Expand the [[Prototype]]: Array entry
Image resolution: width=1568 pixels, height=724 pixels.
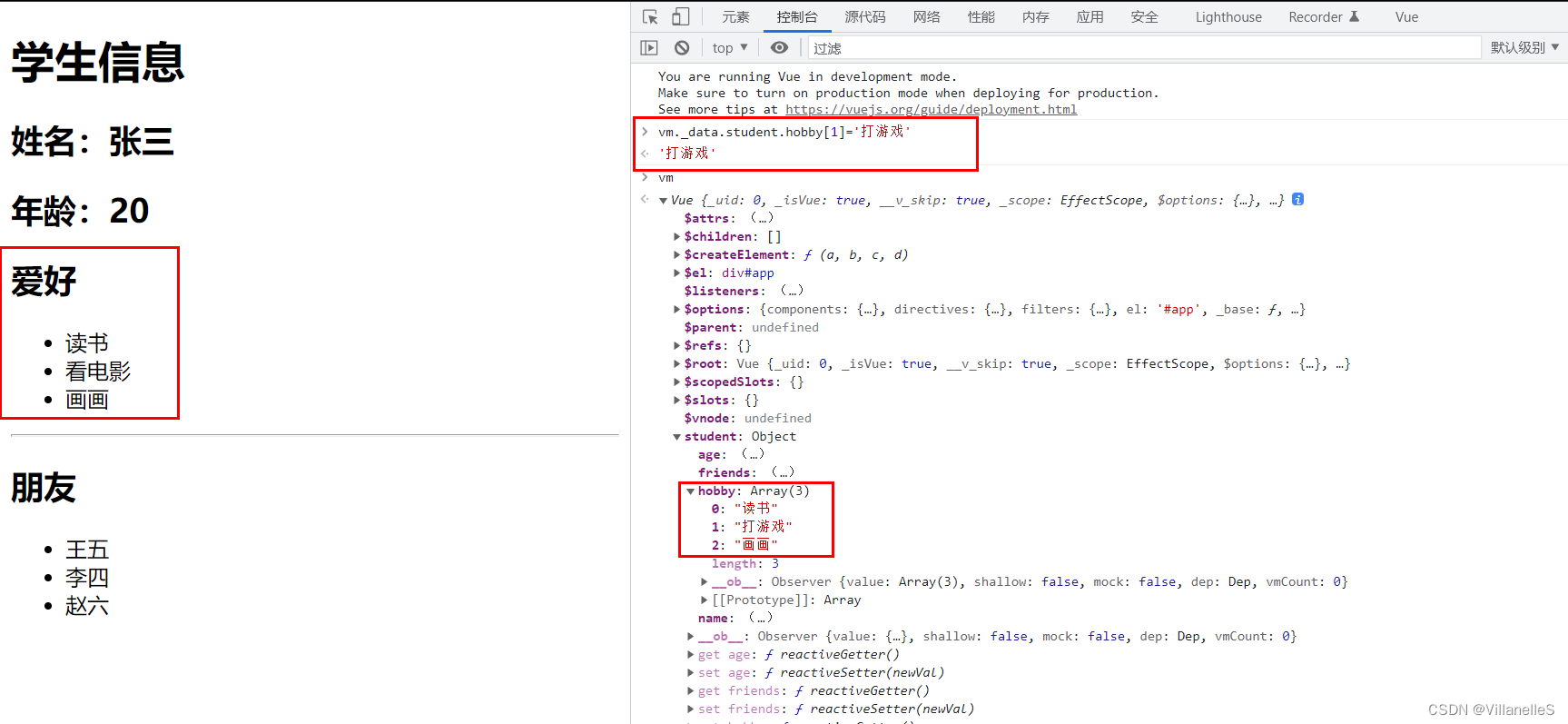704,600
